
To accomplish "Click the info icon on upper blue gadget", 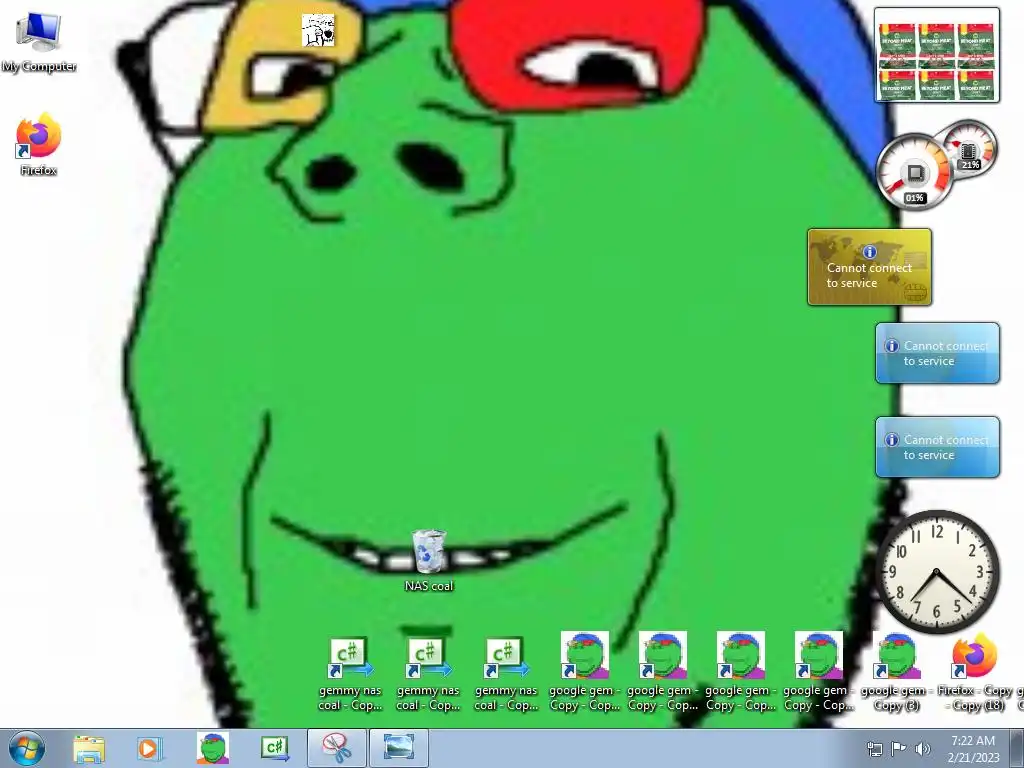I will tap(891, 346).
